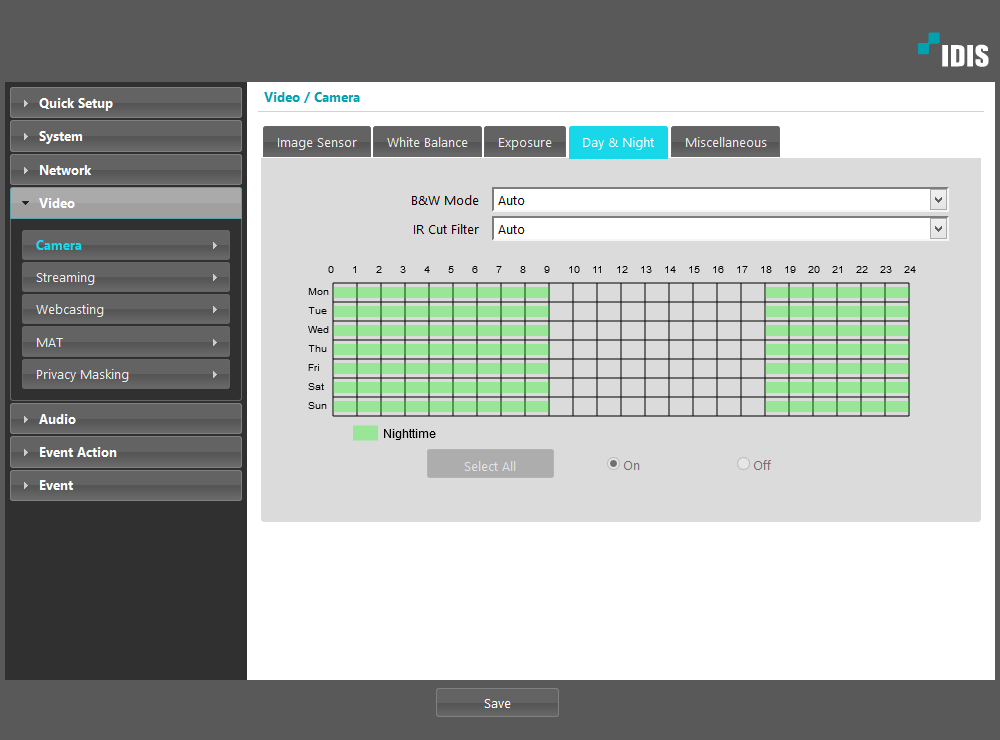Expand the Event Action section
The image size is (1000, 740).
pos(125,452)
